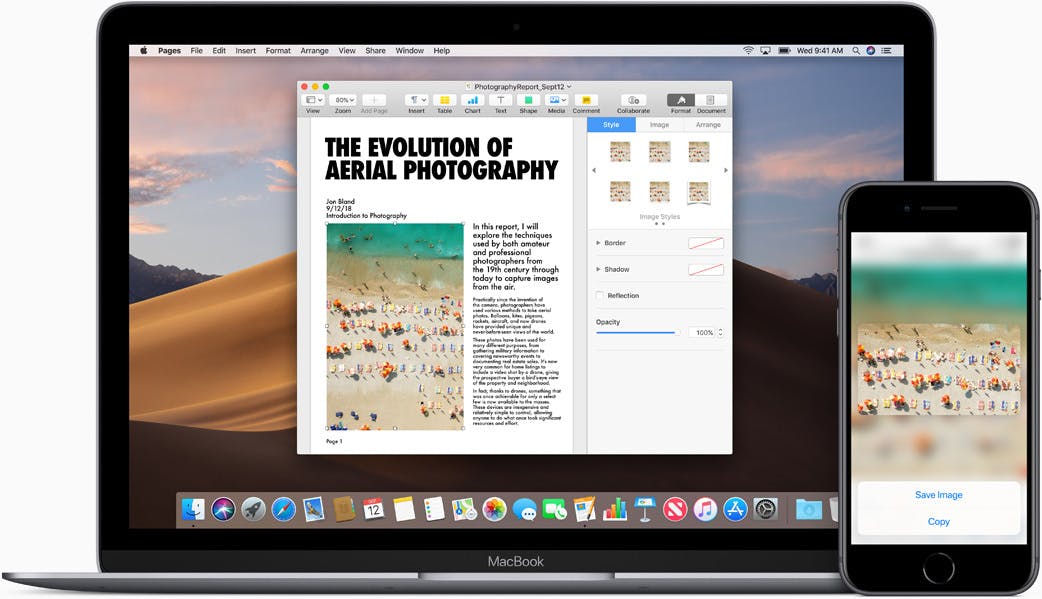Viewport: 1042px width, 599px height.
Task: Open Safari from the Dock
Action: (x=284, y=510)
